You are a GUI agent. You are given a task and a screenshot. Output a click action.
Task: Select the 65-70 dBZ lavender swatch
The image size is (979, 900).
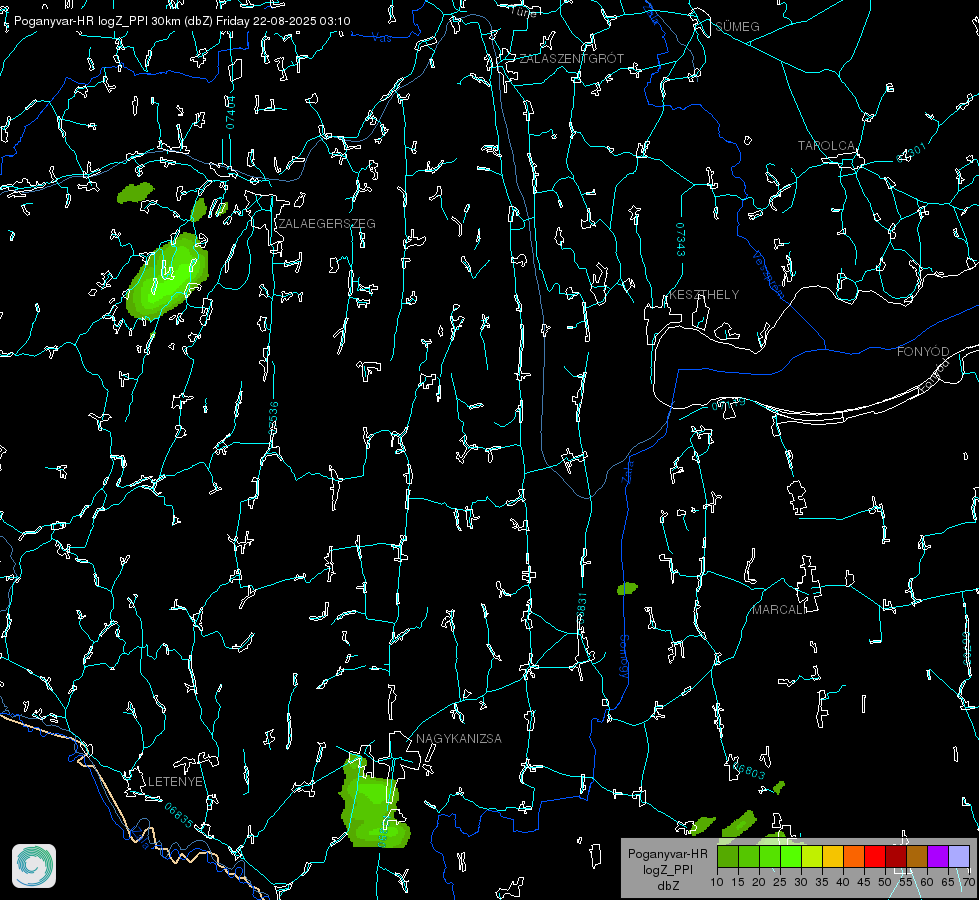(x=958, y=856)
